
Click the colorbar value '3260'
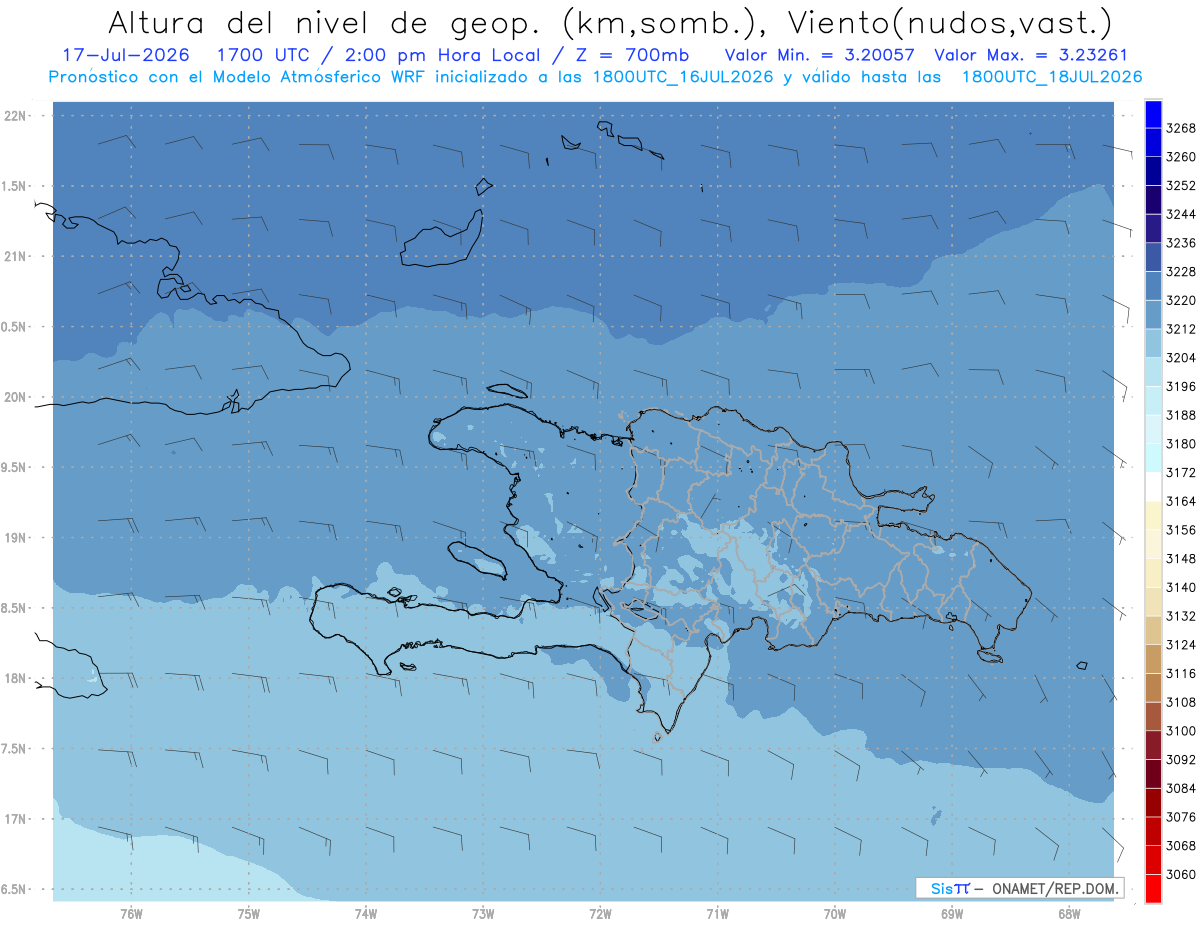1181,157
